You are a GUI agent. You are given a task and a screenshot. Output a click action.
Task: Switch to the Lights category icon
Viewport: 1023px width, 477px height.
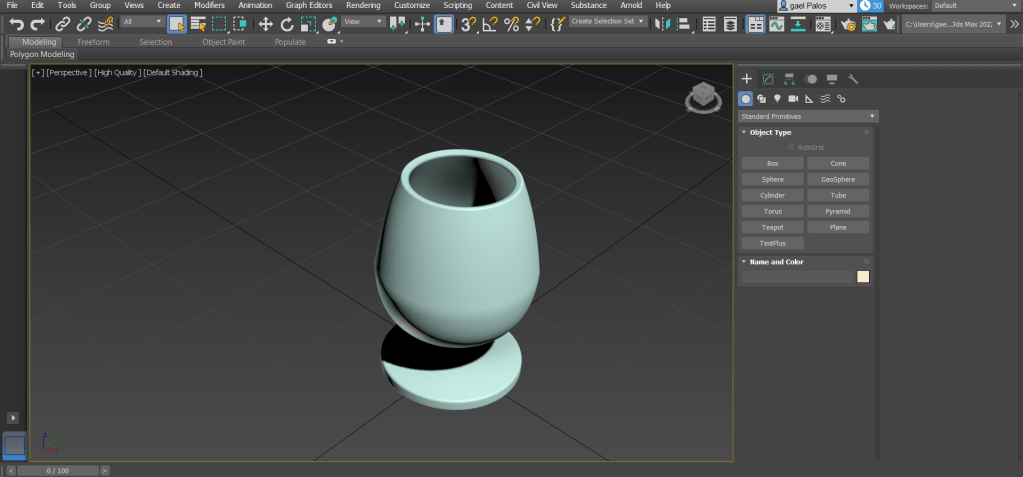pyautogui.click(x=777, y=99)
